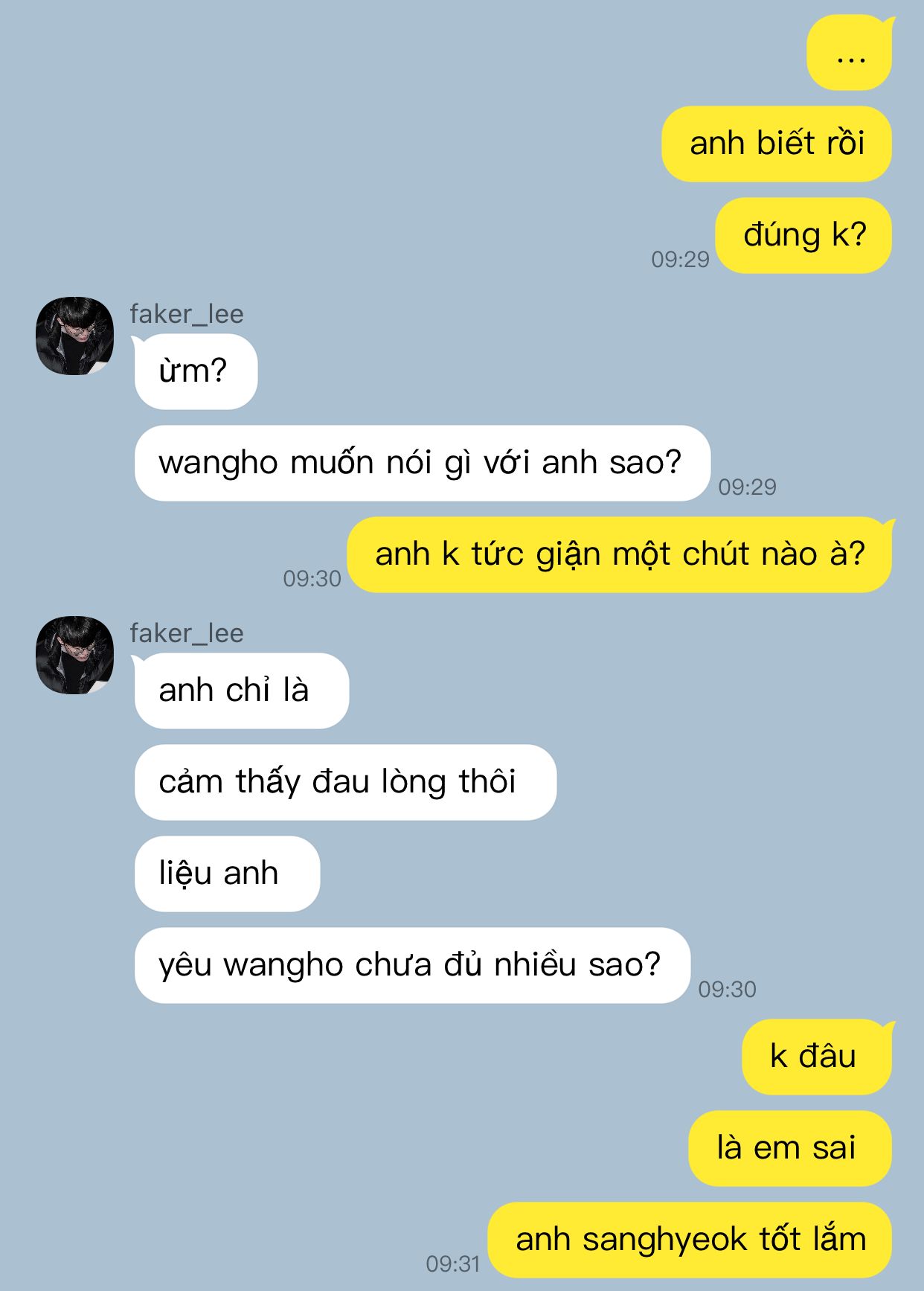
Task: Tap the 09:31 timestamp at the bottom
Action: point(453,1263)
